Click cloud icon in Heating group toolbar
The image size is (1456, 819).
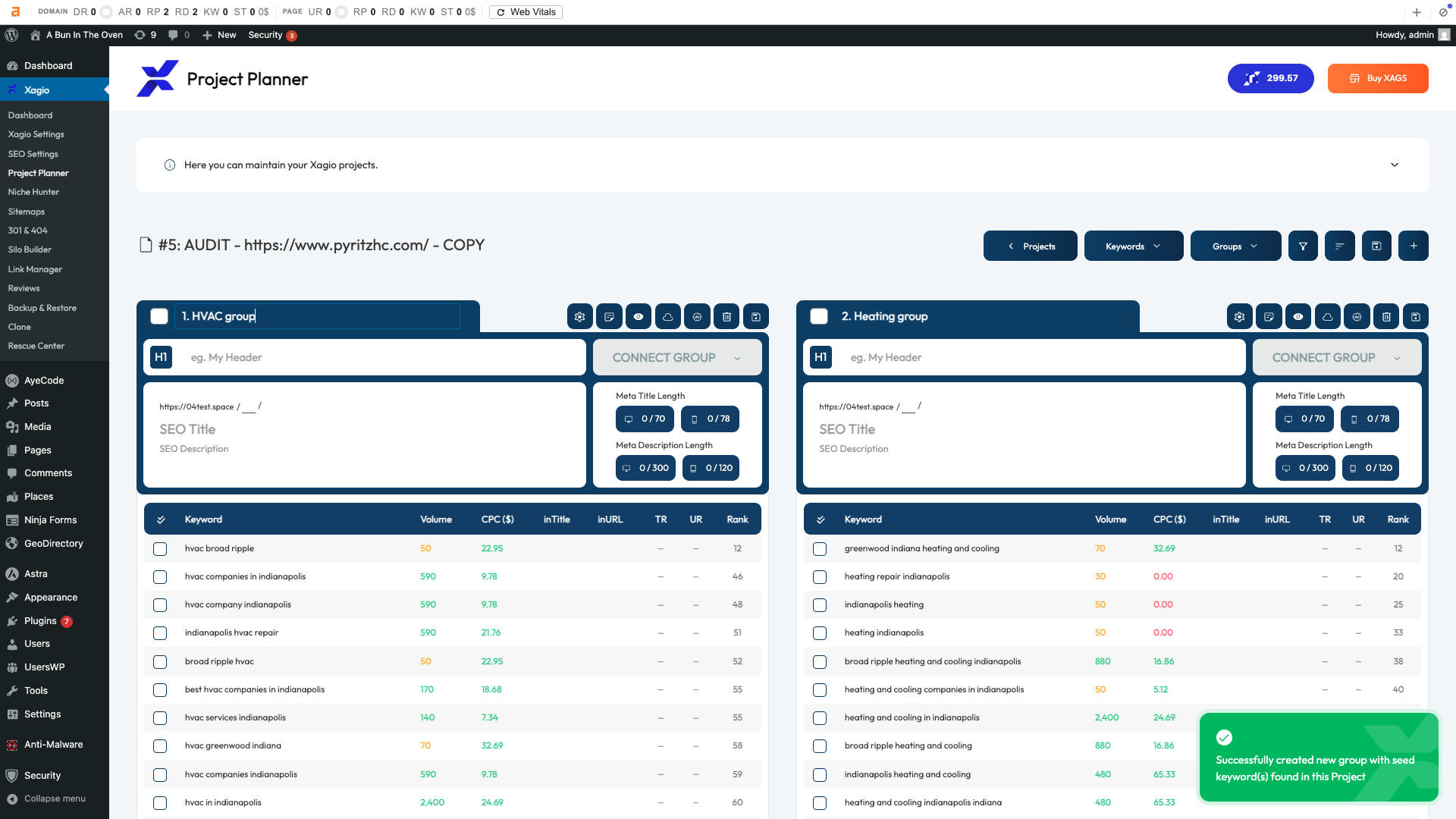(1327, 317)
